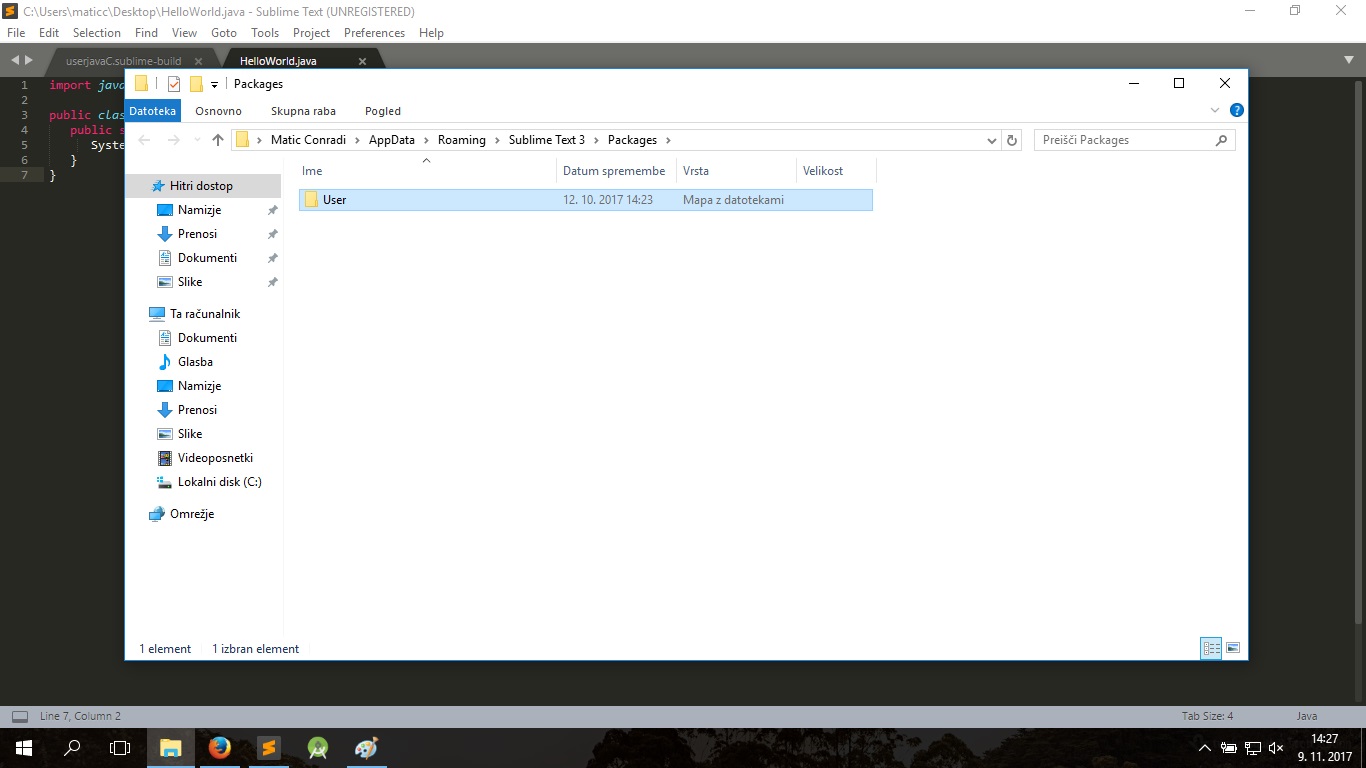Click the network tray icon
Image resolution: width=1366 pixels, height=768 pixels.
[x=1252, y=748]
